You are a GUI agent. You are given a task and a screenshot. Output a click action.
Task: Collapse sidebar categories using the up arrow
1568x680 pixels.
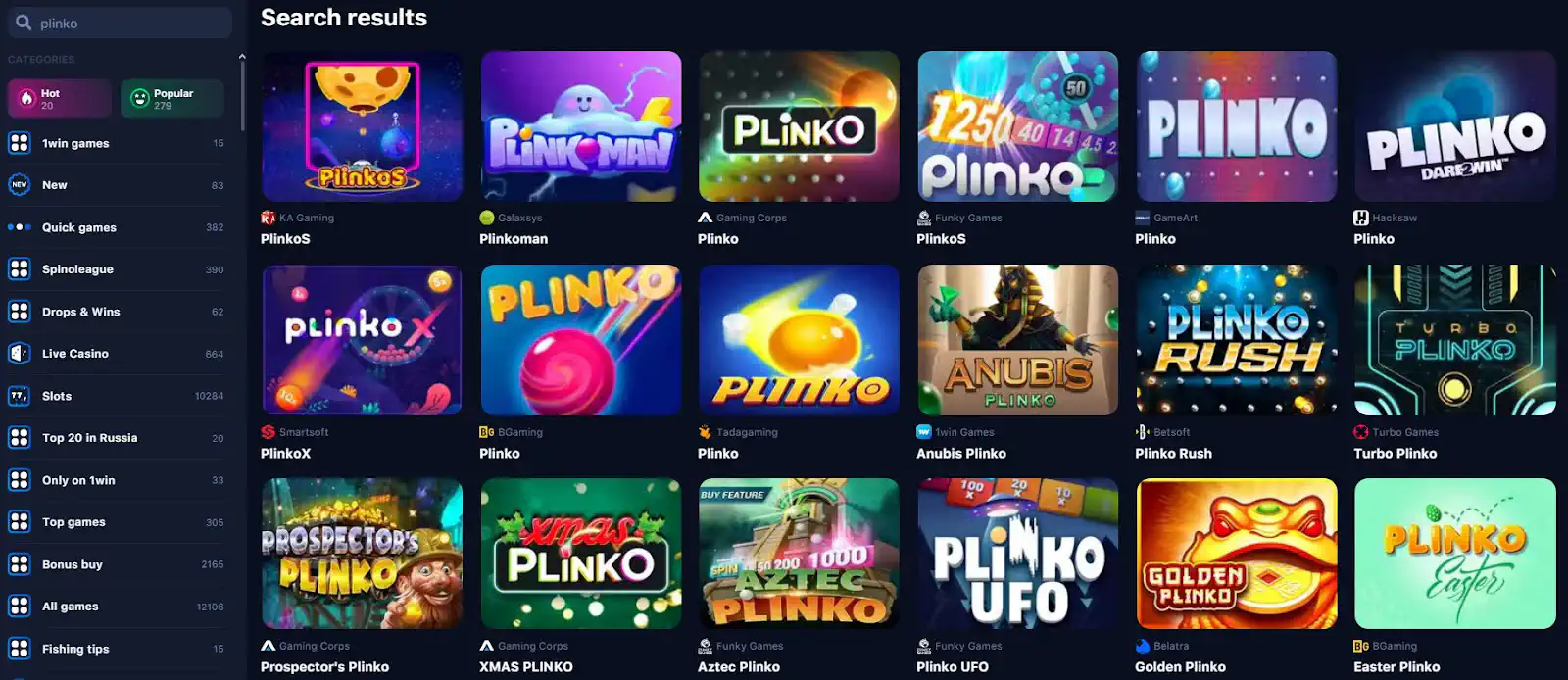pyautogui.click(x=242, y=57)
